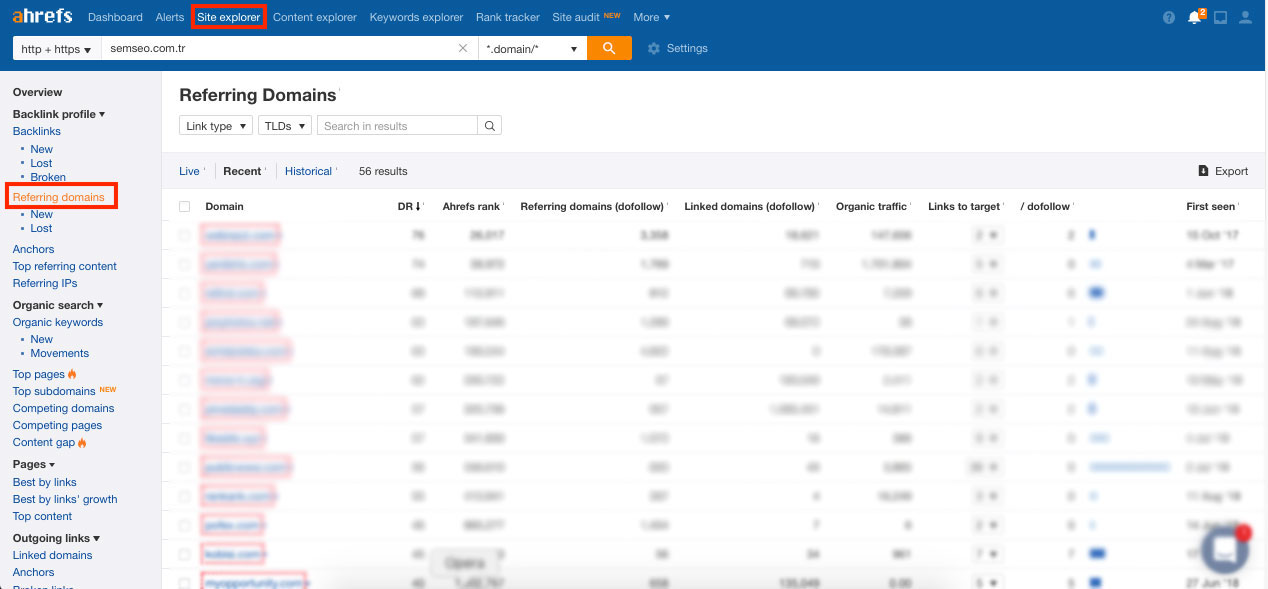This screenshot has width=1268, height=589.
Task: Click the orange search magnifier button
Action: coord(609,48)
